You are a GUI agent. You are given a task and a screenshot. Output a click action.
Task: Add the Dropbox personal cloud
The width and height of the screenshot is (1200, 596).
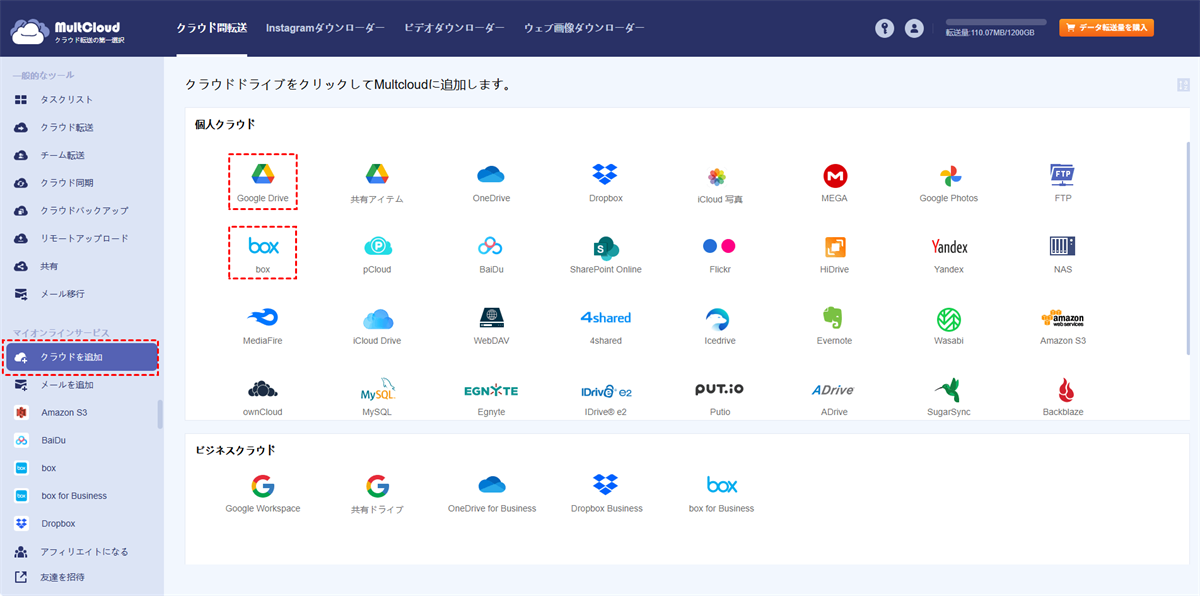point(606,183)
